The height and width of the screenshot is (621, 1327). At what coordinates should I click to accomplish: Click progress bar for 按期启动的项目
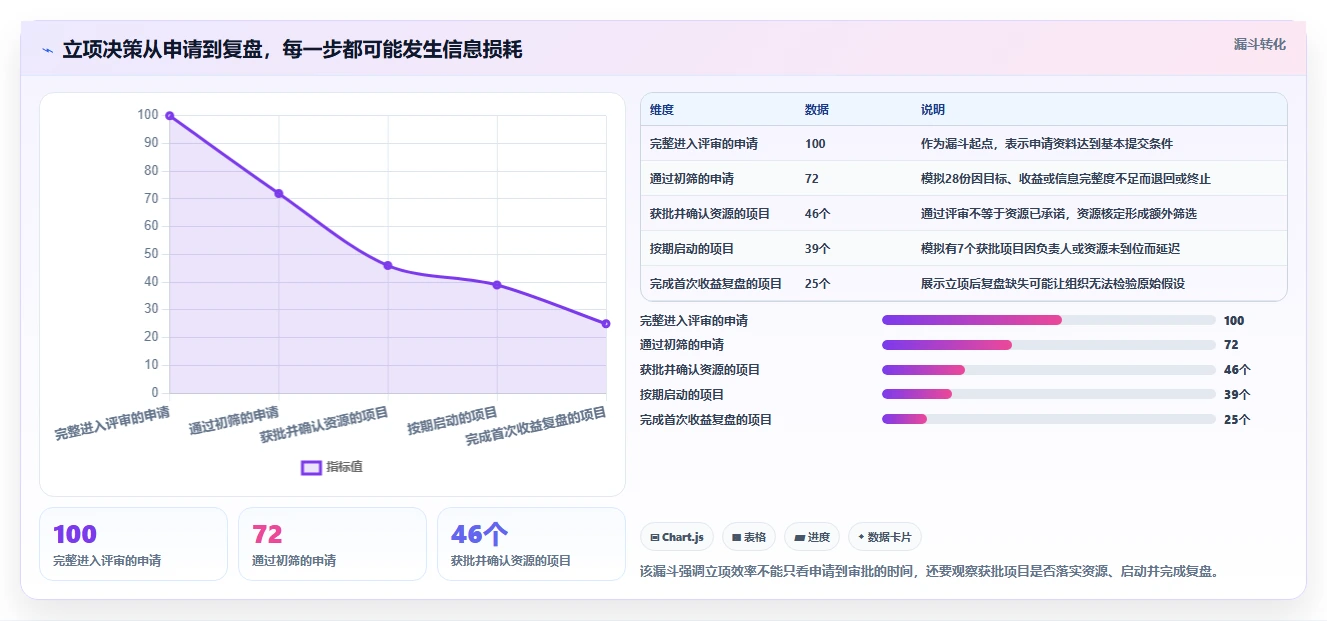point(1048,394)
